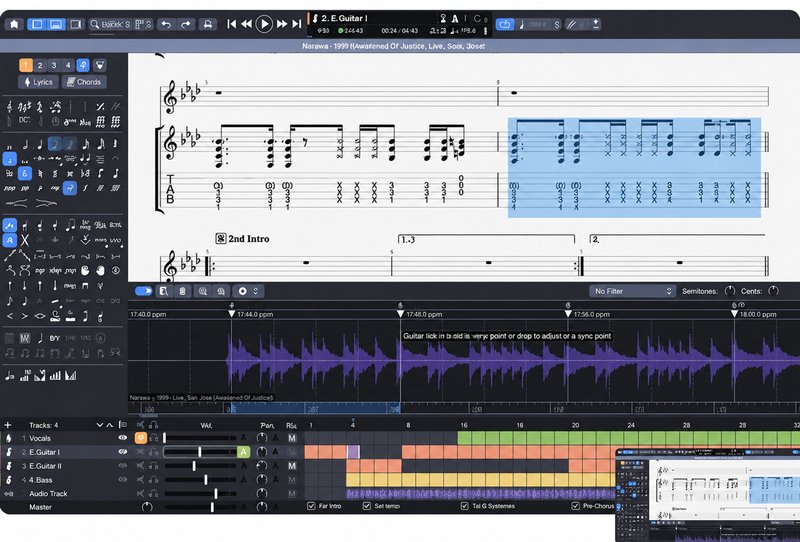Open the Home screen icon

coord(14,24)
